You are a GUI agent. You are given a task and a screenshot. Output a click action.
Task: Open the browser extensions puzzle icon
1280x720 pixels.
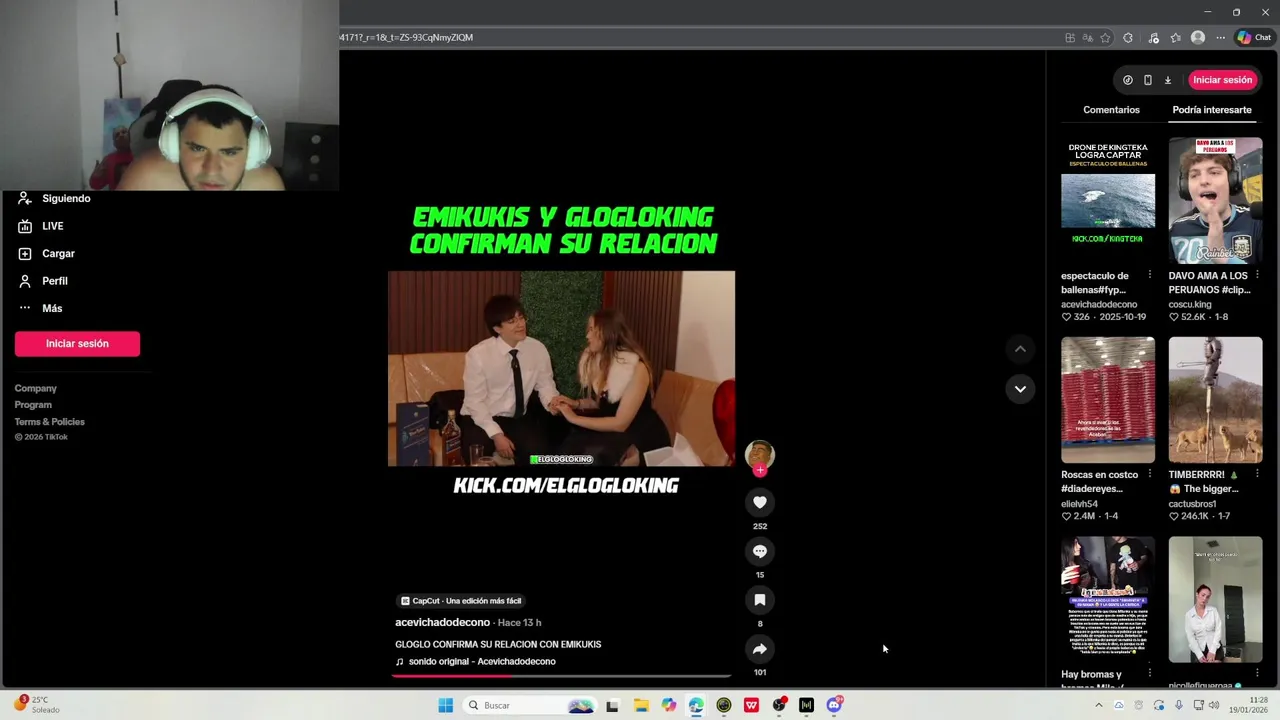pyautogui.click(x=1128, y=38)
